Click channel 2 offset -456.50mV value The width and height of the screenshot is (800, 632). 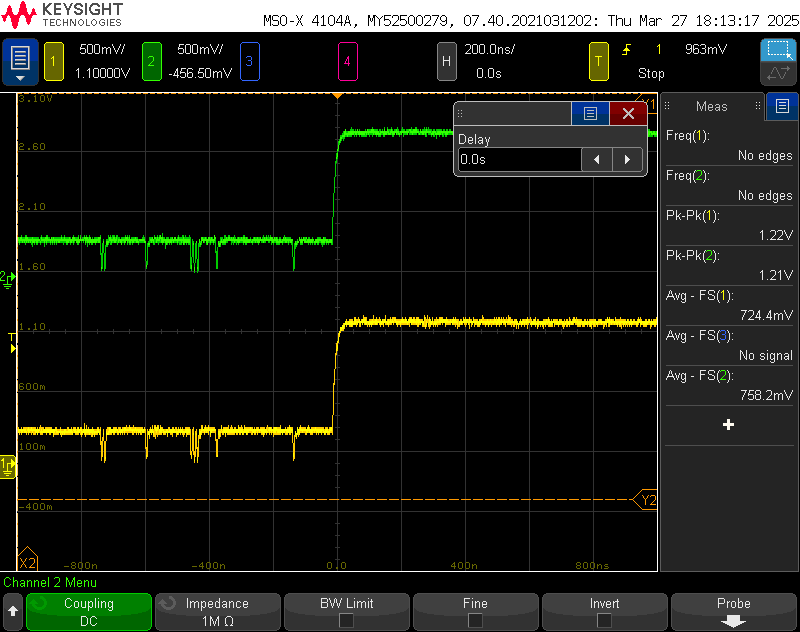200,73
